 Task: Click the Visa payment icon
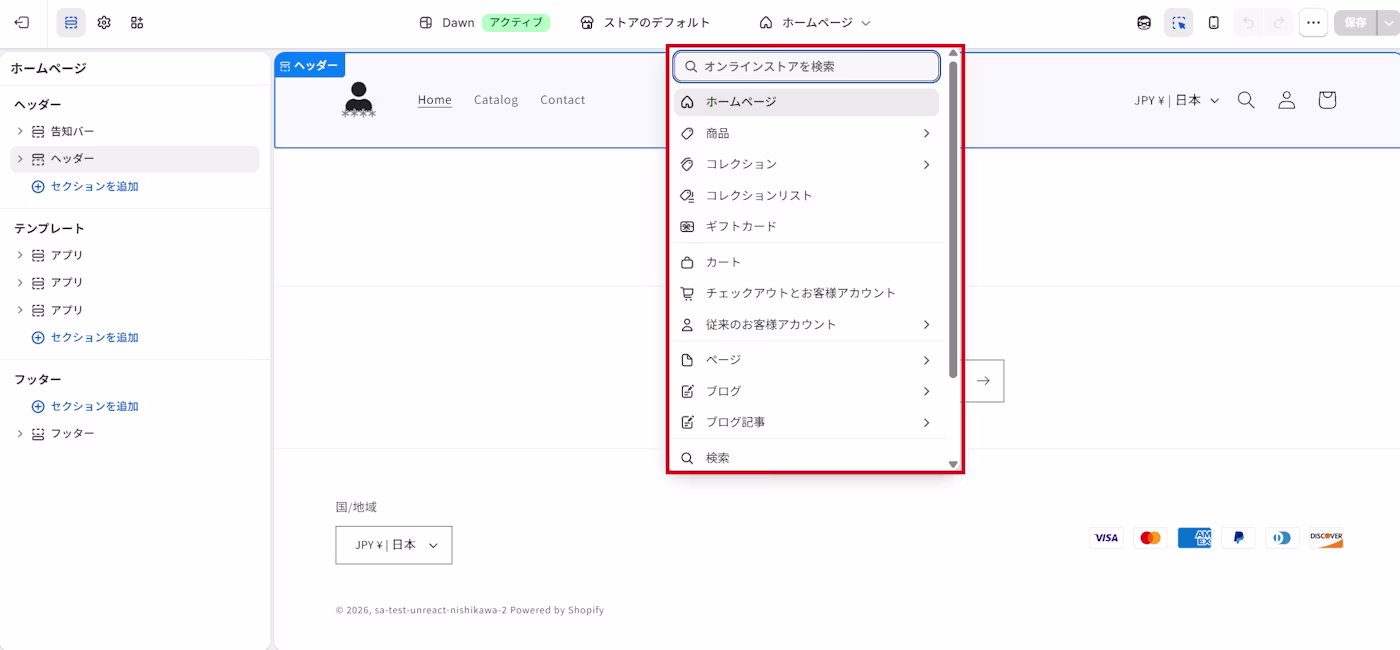pos(1106,538)
